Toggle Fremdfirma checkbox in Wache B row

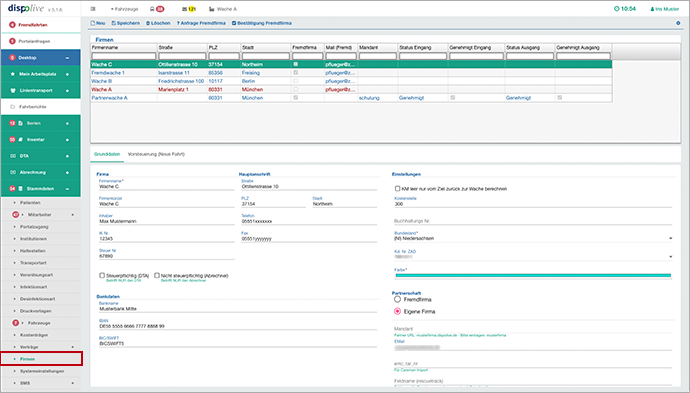[x=296, y=81]
